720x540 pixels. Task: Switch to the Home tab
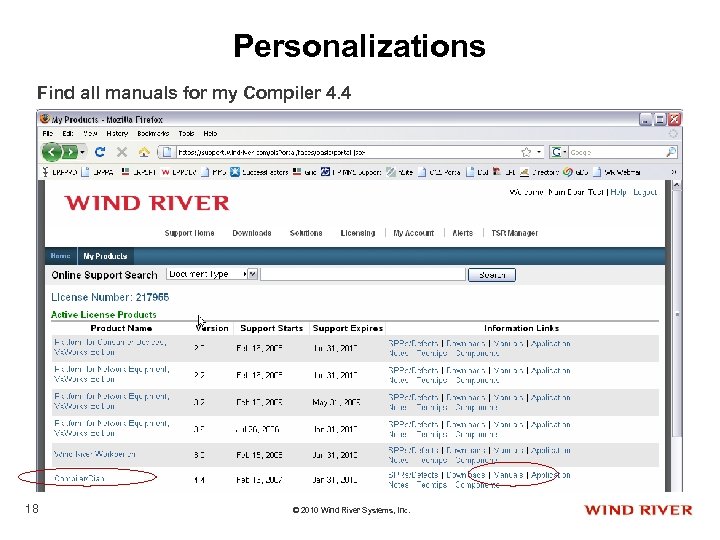point(61,256)
